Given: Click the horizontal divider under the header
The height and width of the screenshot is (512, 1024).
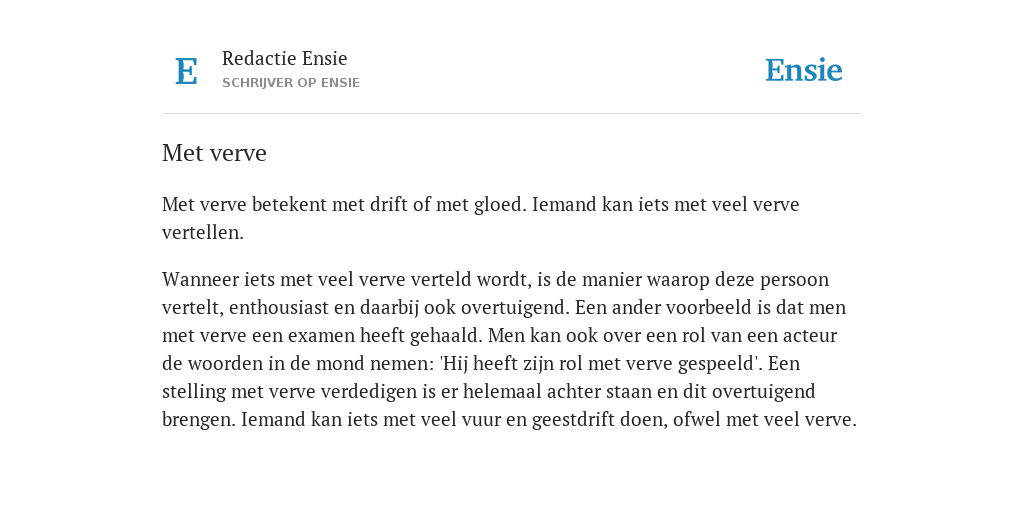Looking at the screenshot, I should 512,114.
